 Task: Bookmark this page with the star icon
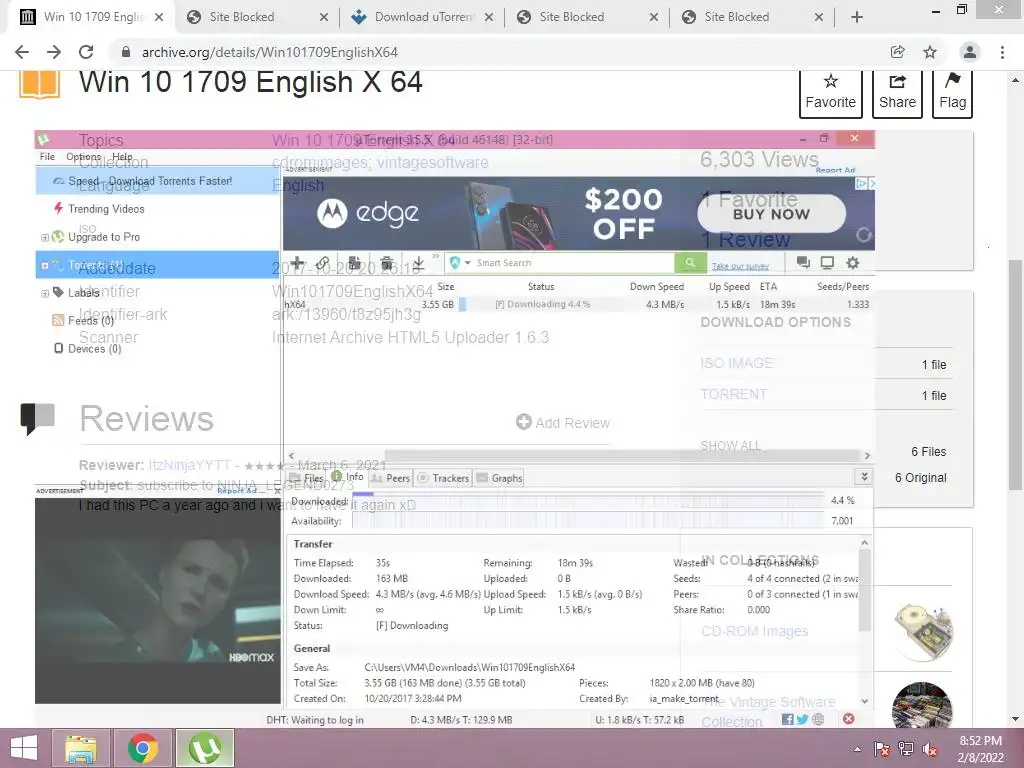point(930,52)
